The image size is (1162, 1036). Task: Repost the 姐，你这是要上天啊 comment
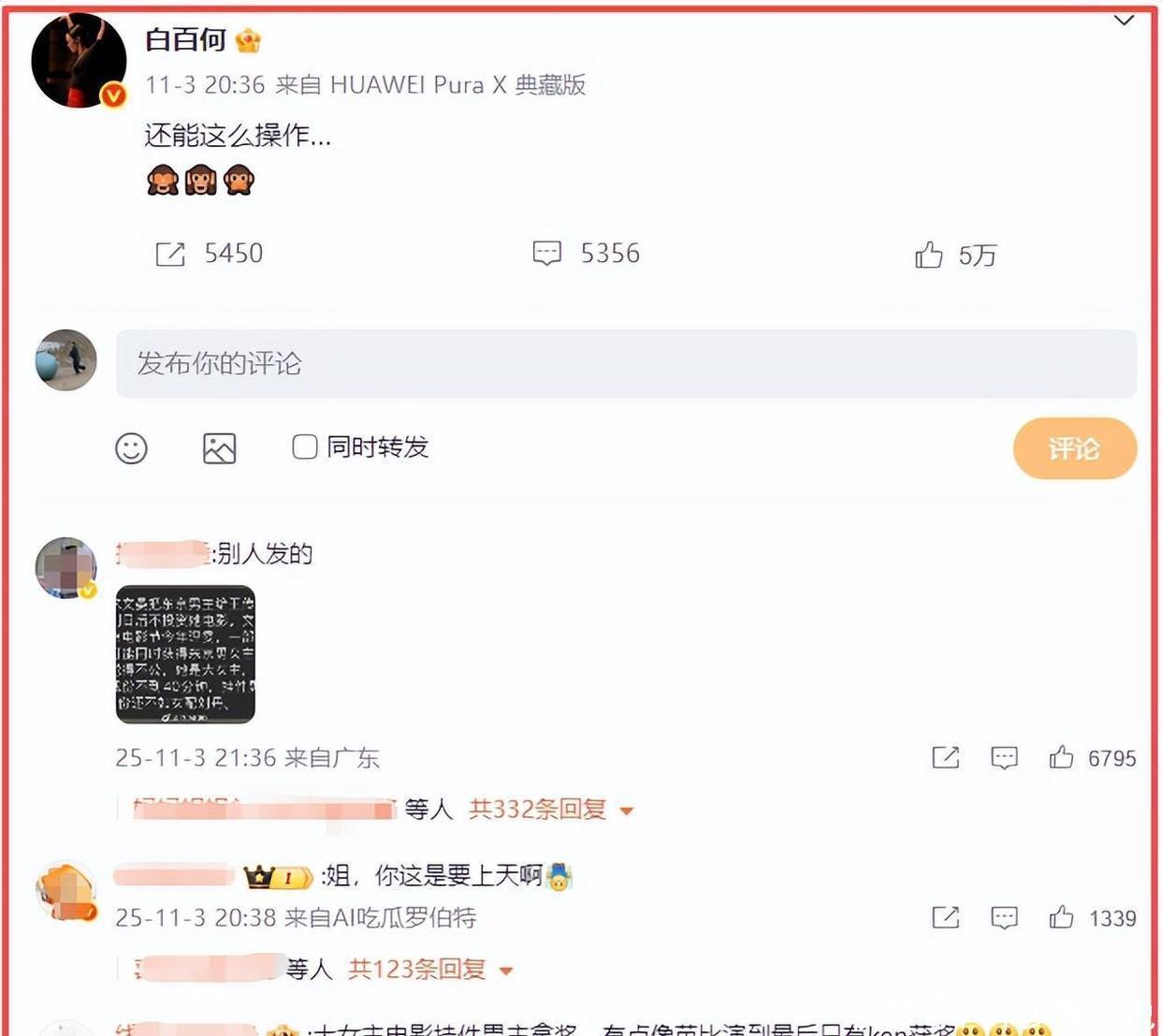tap(946, 917)
